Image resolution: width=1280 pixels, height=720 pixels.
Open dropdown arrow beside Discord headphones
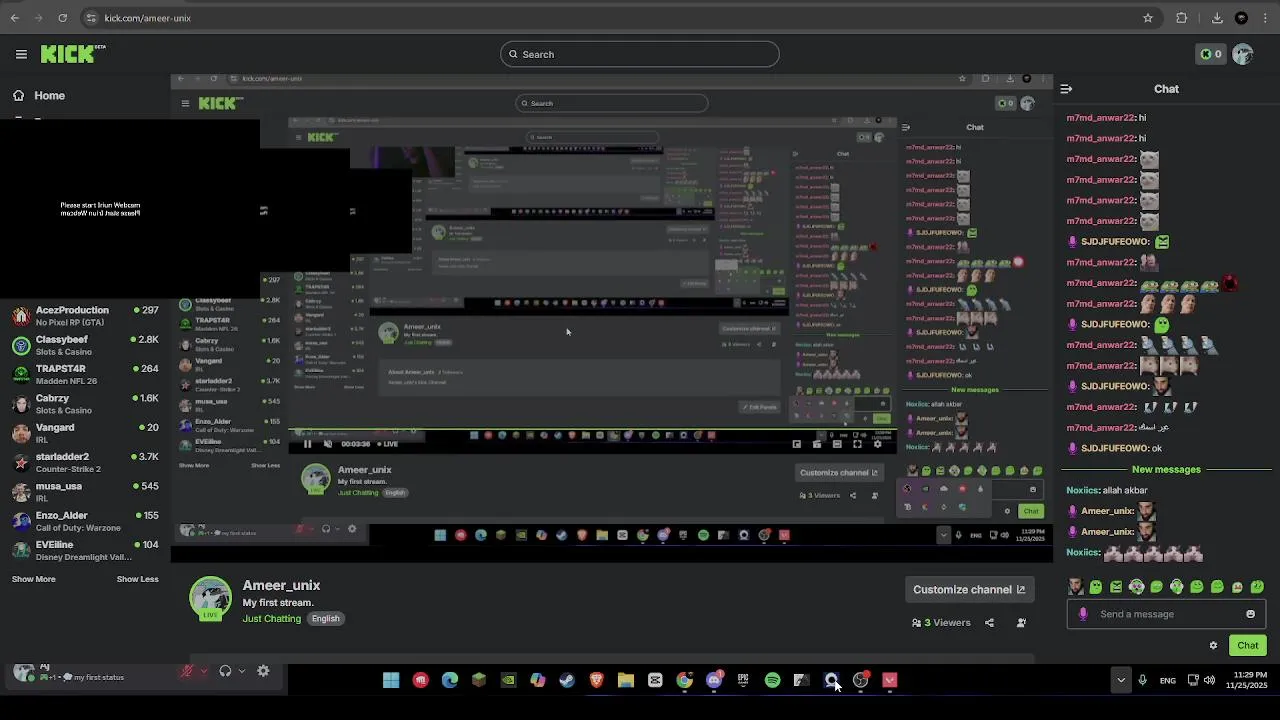tap(241, 672)
